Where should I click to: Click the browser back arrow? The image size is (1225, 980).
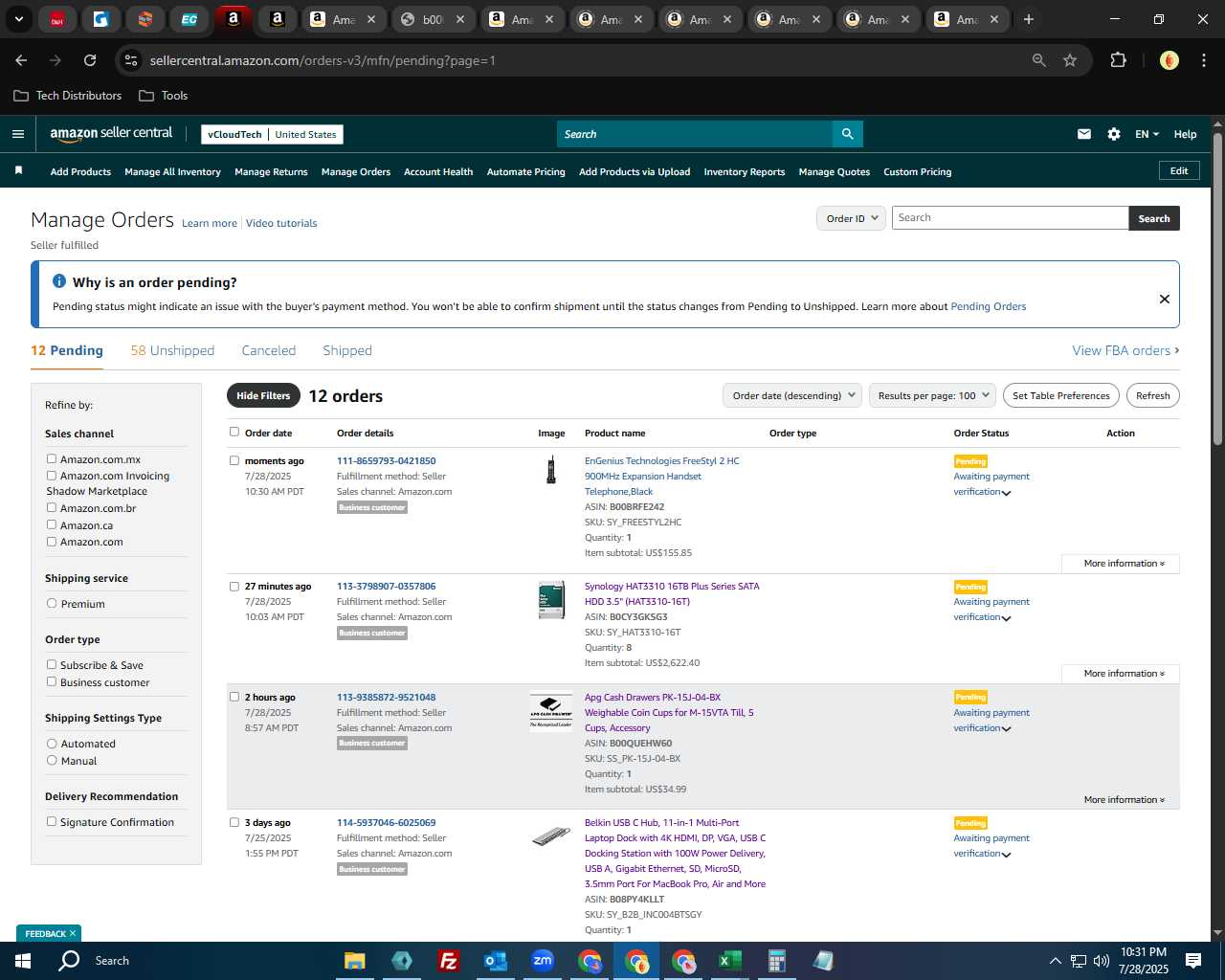(x=21, y=60)
